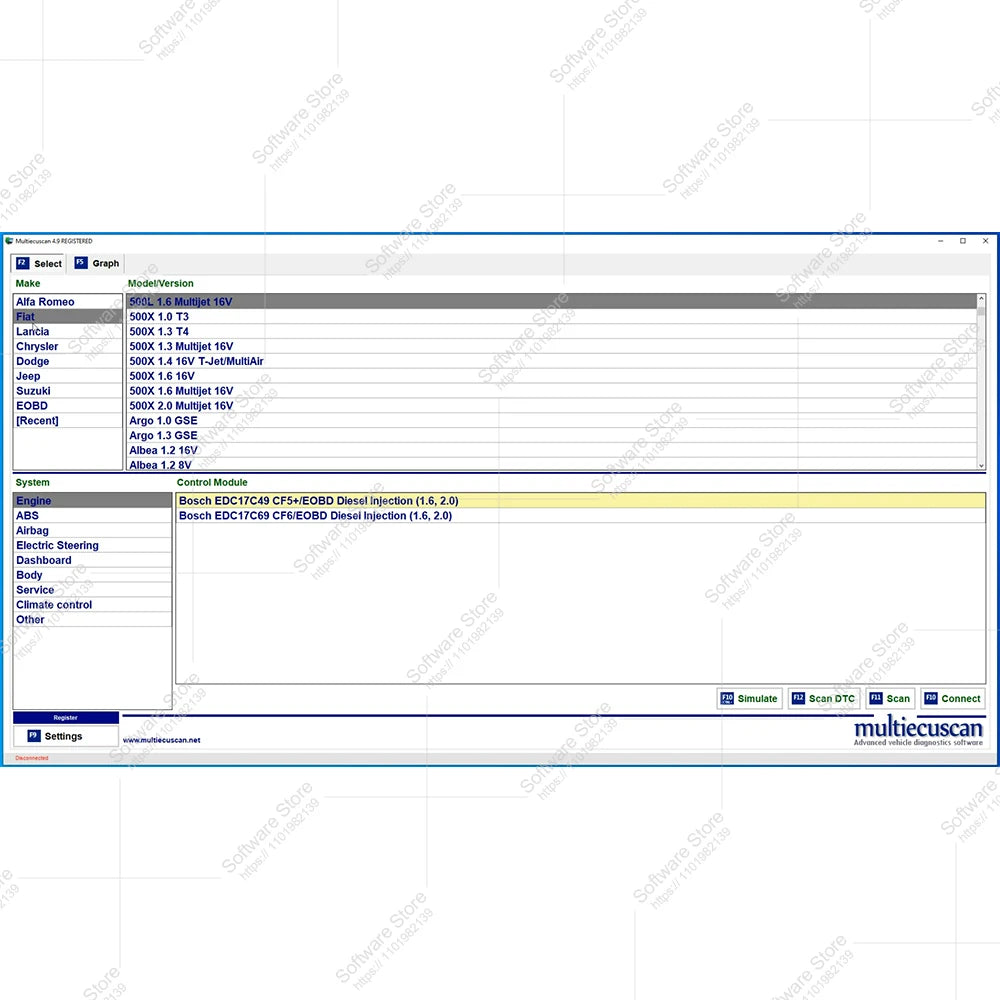Screen dimensions: 1000x1000
Task: Click F10 icon on Connect button
Action: pyautogui.click(x=931, y=698)
